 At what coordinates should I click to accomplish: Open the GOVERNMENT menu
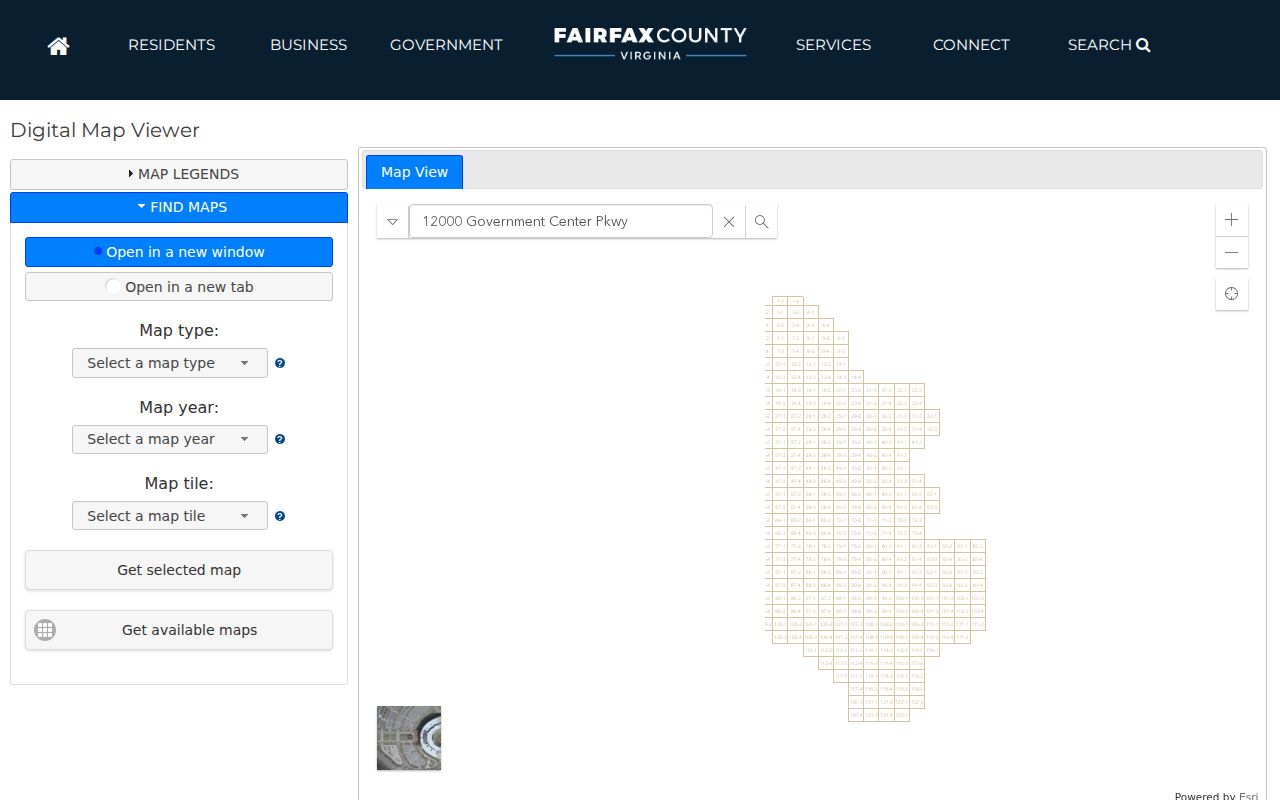(446, 45)
